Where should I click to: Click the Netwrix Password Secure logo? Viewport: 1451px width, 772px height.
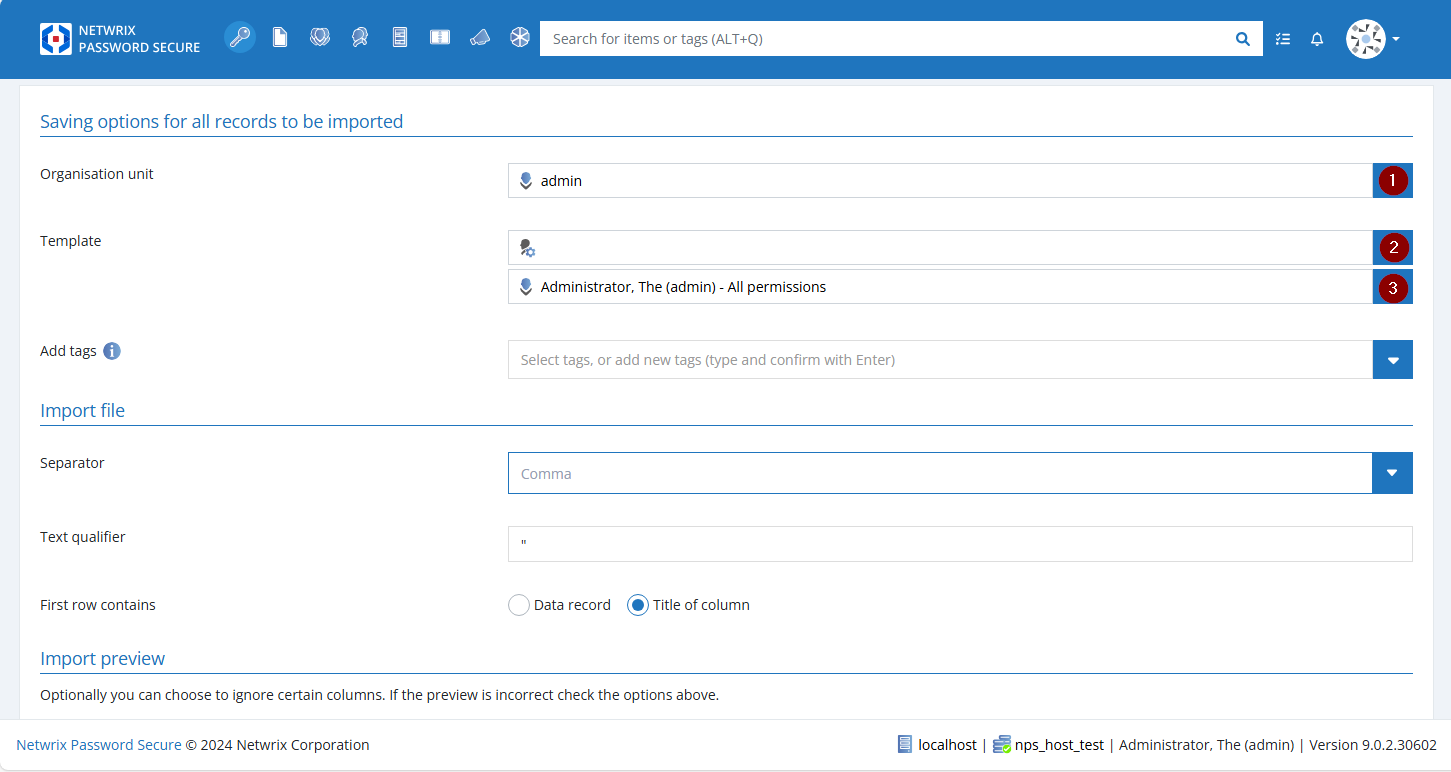coord(120,39)
